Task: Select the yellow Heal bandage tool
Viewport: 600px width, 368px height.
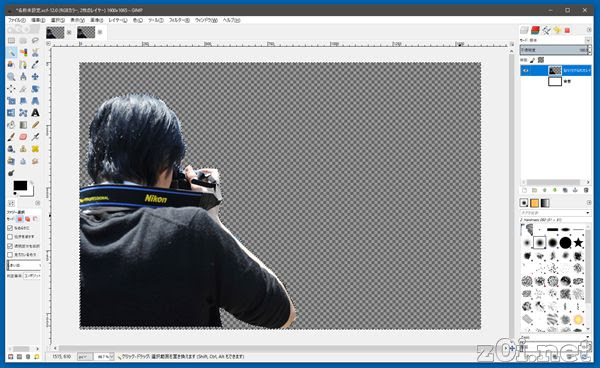Action: point(35,149)
